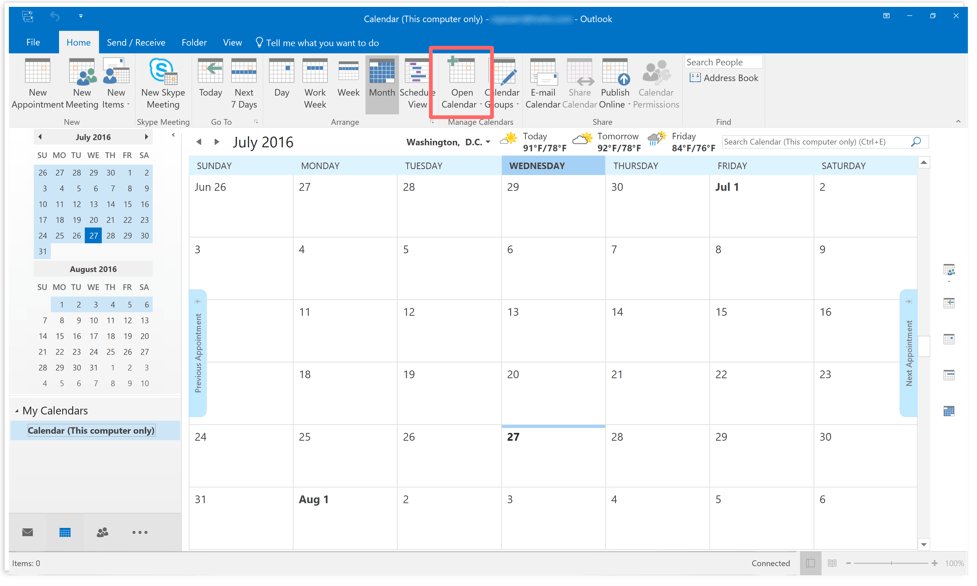Open the Outlook window menu icon
The width and height of the screenshot is (977, 586).
[27, 16]
